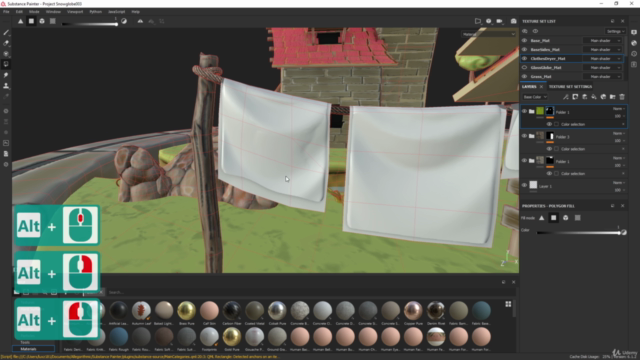
Task: Select the Eraser tool in the left toolbar
Action: [6, 43]
